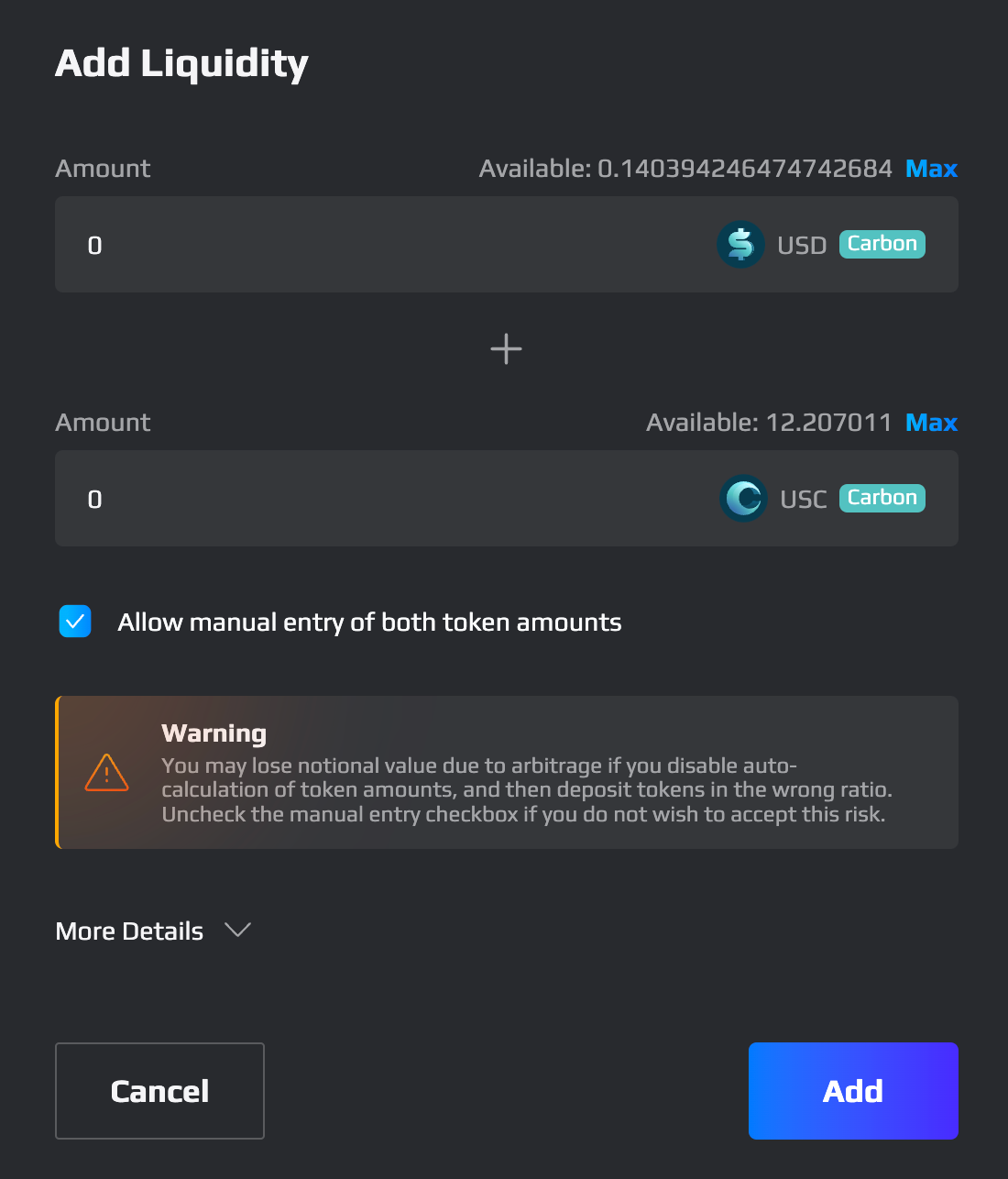Set max USD amount with Max link
Image resolution: width=1008 pixels, height=1179 pixels.
[x=931, y=169]
